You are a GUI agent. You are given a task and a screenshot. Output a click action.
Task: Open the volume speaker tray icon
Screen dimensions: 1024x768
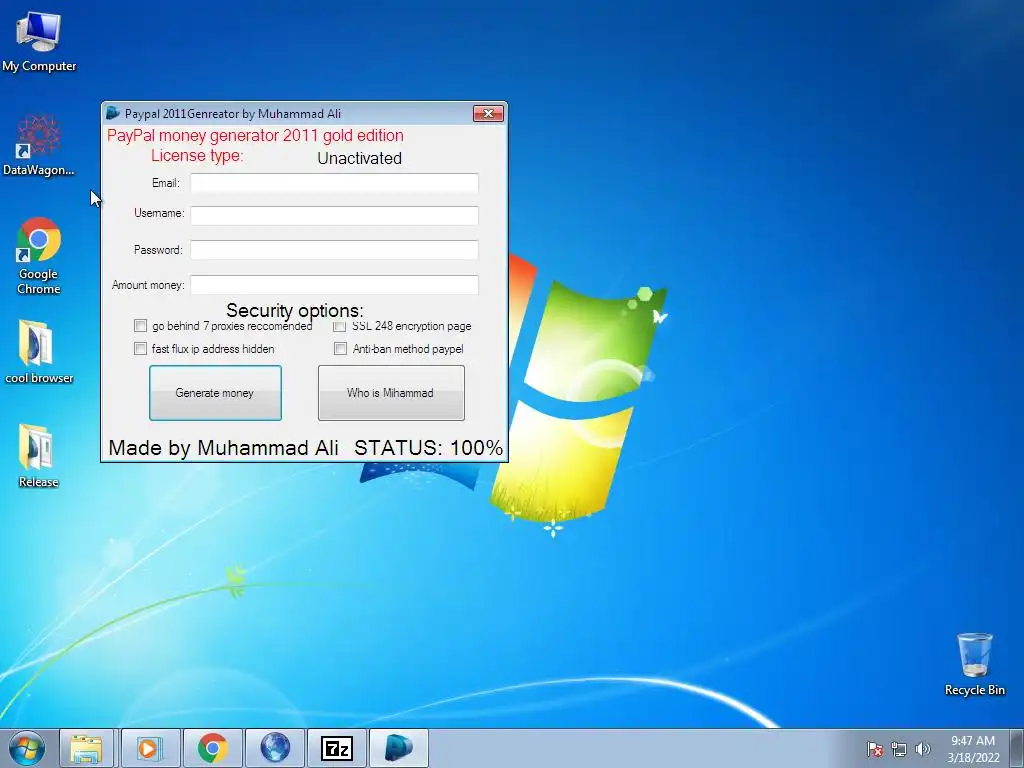[x=922, y=749]
